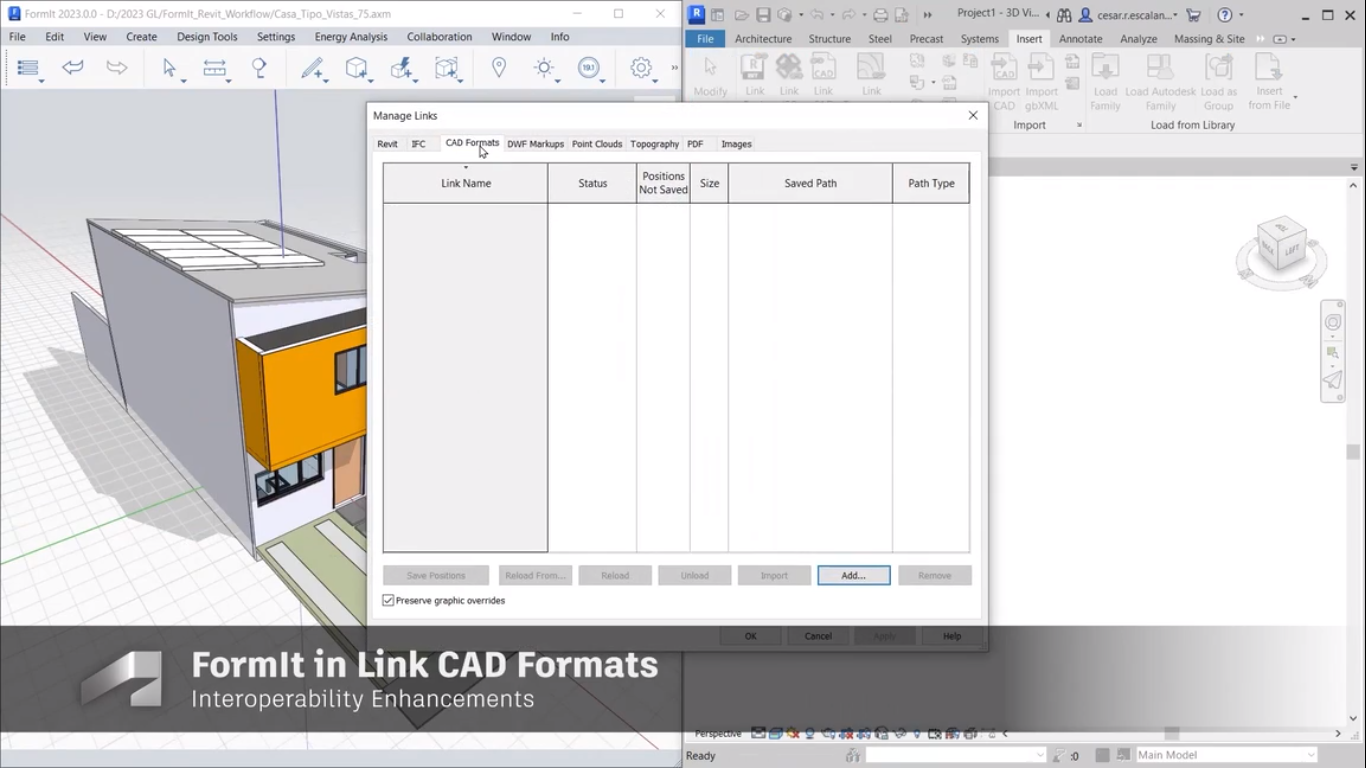Select the FormIt tape/lasso pin tool icon

click(x=259, y=67)
